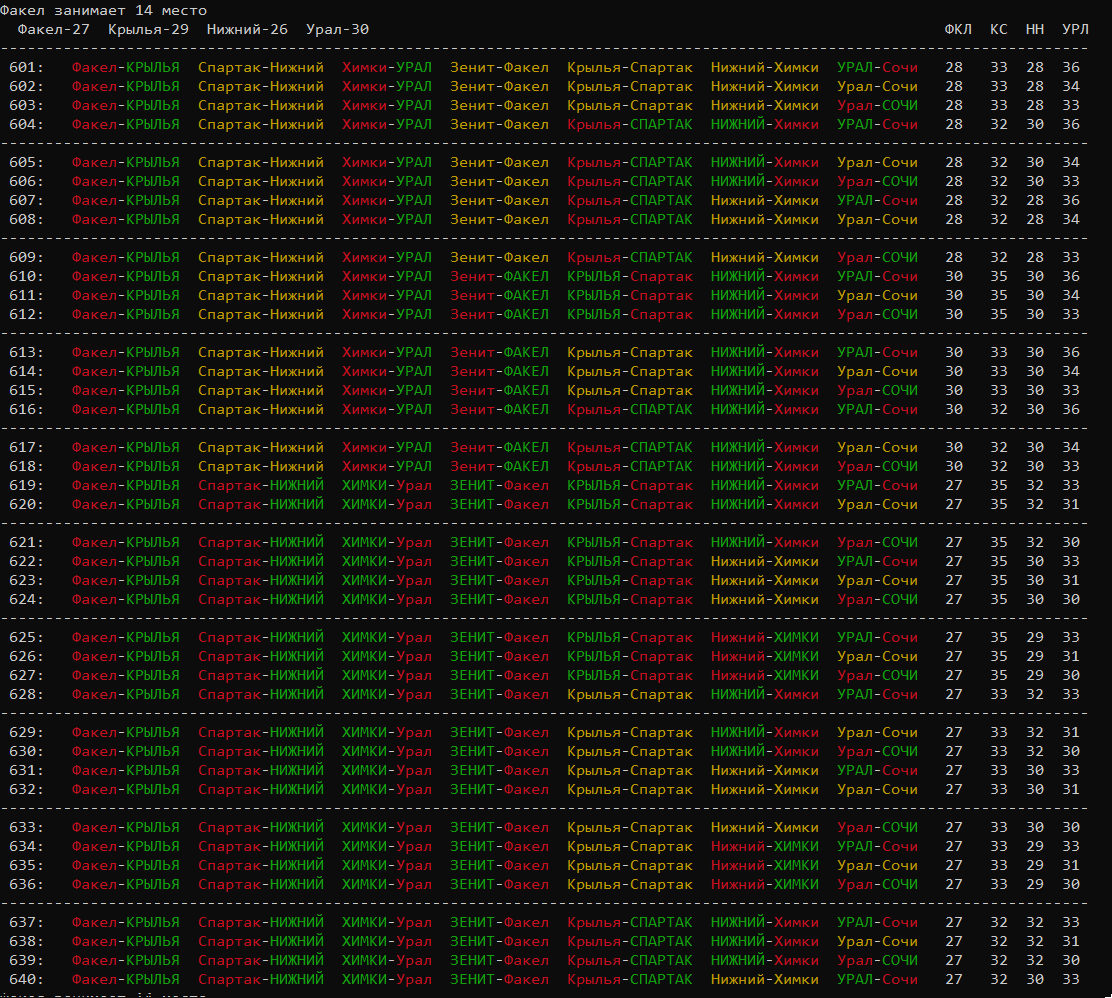Select "Химки-УРАЛ" in row 608

pyautogui.click(x=387, y=220)
